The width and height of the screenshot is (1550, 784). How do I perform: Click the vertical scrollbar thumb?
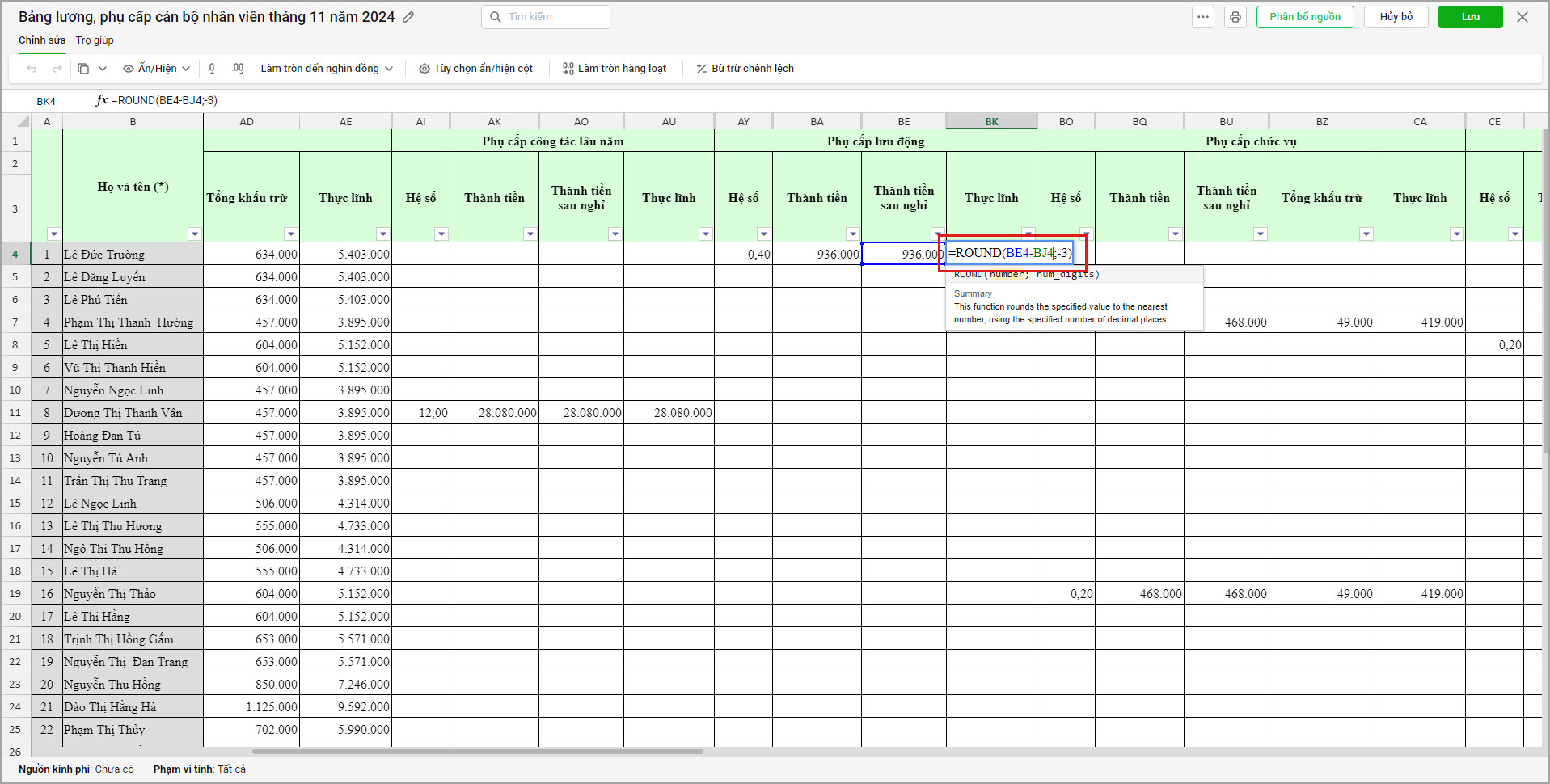1546,291
